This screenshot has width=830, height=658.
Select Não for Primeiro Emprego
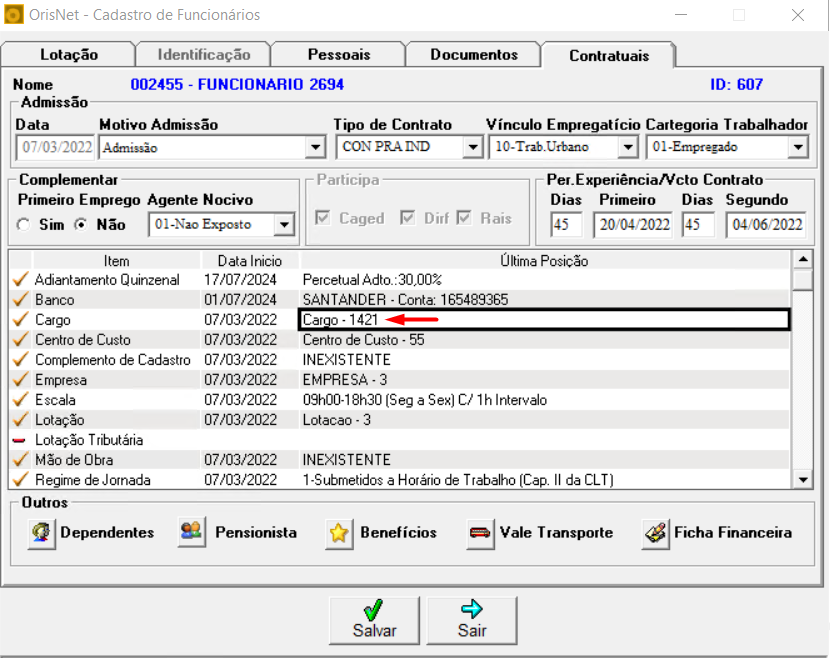click(82, 225)
